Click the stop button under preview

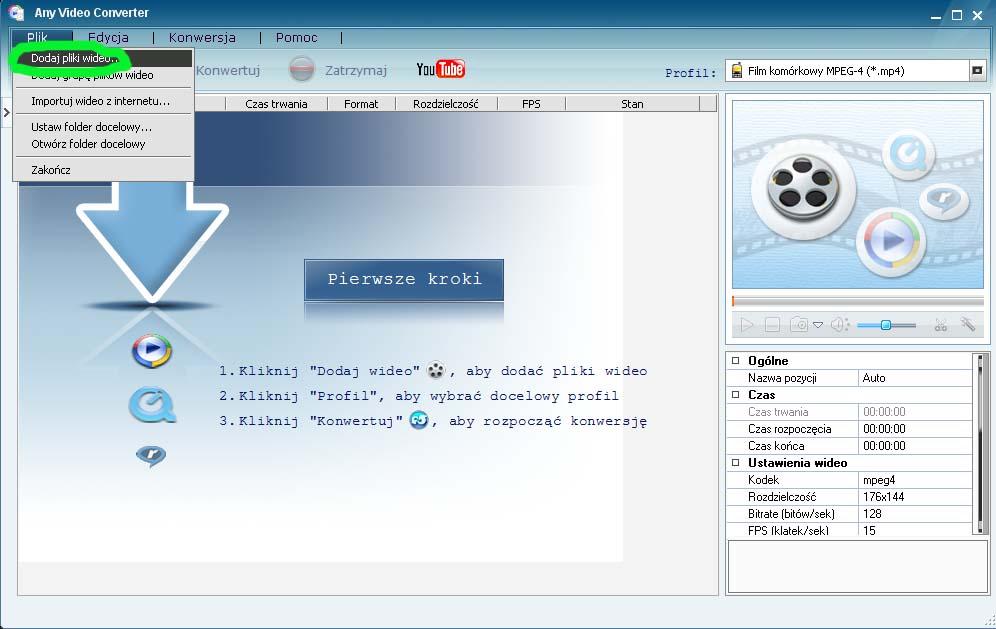click(x=772, y=325)
